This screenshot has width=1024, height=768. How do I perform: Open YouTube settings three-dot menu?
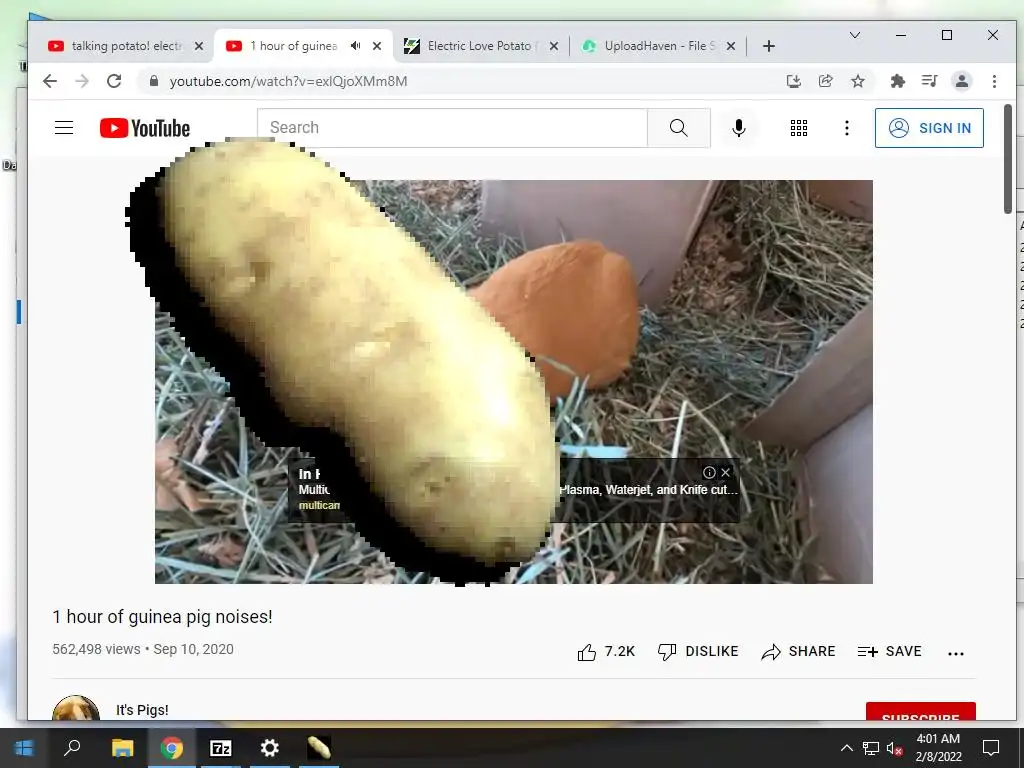tap(846, 128)
